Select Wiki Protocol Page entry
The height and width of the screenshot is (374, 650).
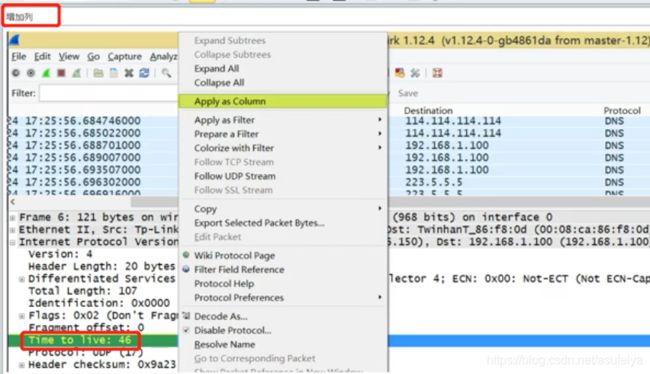(234, 255)
